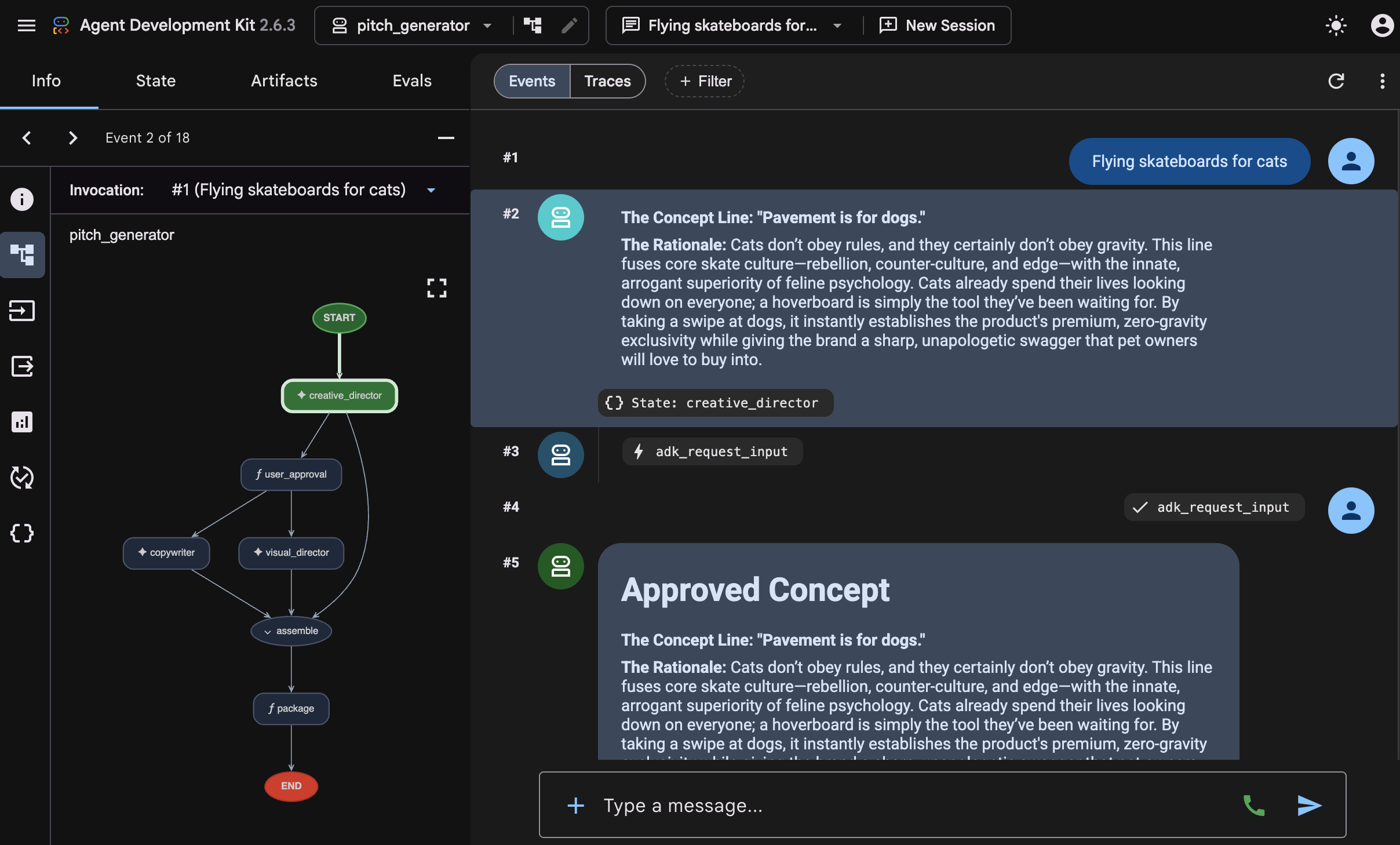Open the hamburger navigation menu
Screen dimensions: 1400x845
tap(27, 26)
